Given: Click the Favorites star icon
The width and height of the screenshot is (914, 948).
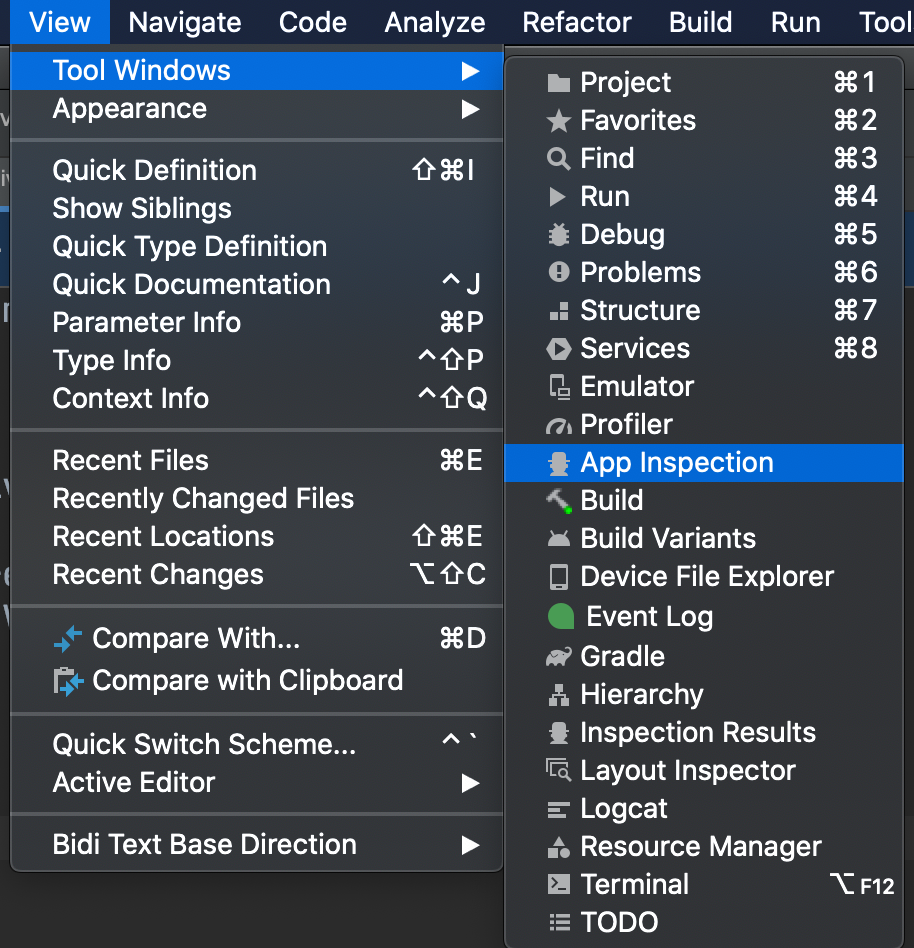Looking at the screenshot, I should click(x=559, y=120).
